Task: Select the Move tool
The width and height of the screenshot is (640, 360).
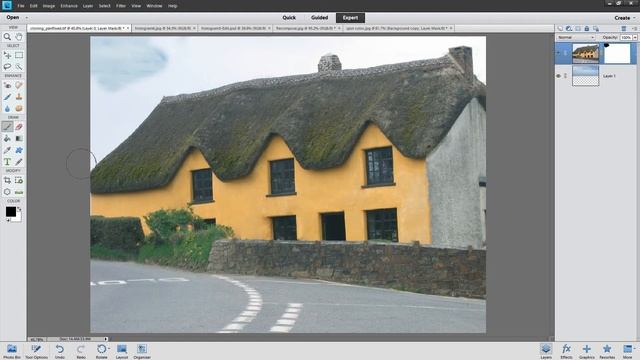Action: 7,55
